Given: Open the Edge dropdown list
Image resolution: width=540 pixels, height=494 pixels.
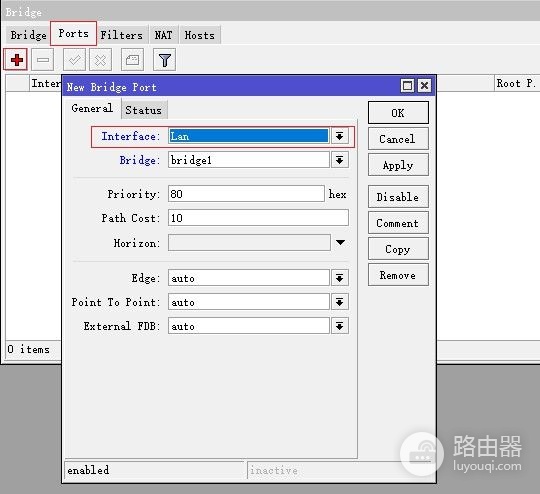Looking at the screenshot, I should click(340, 278).
